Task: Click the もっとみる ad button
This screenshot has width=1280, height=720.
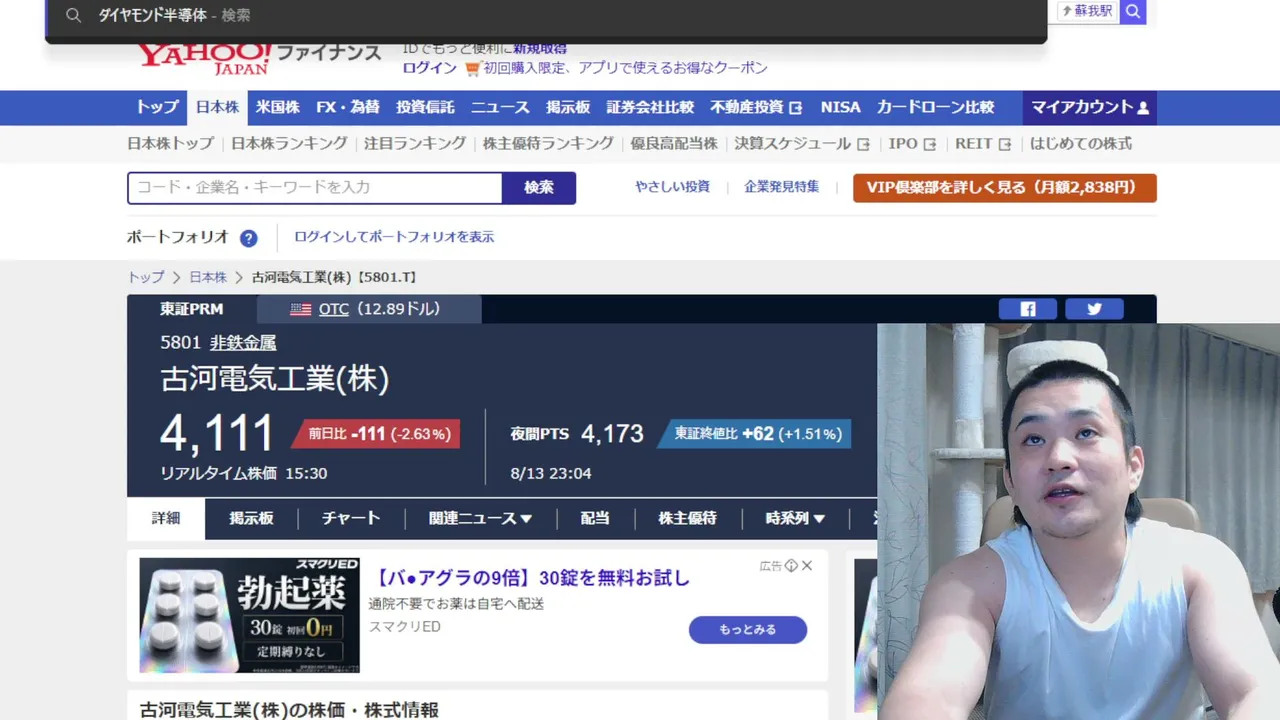Action: click(748, 629)
